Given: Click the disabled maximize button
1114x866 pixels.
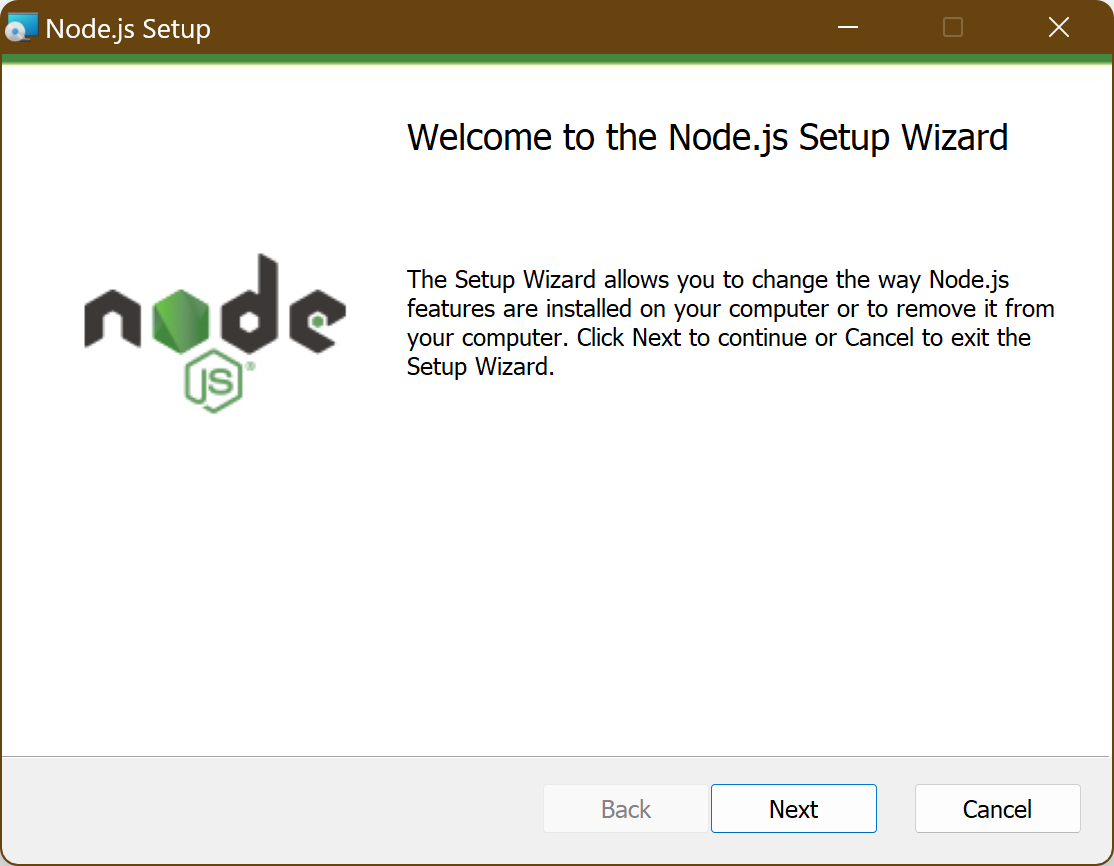Looking at the screenshot, I should click(x=953, y=28).
